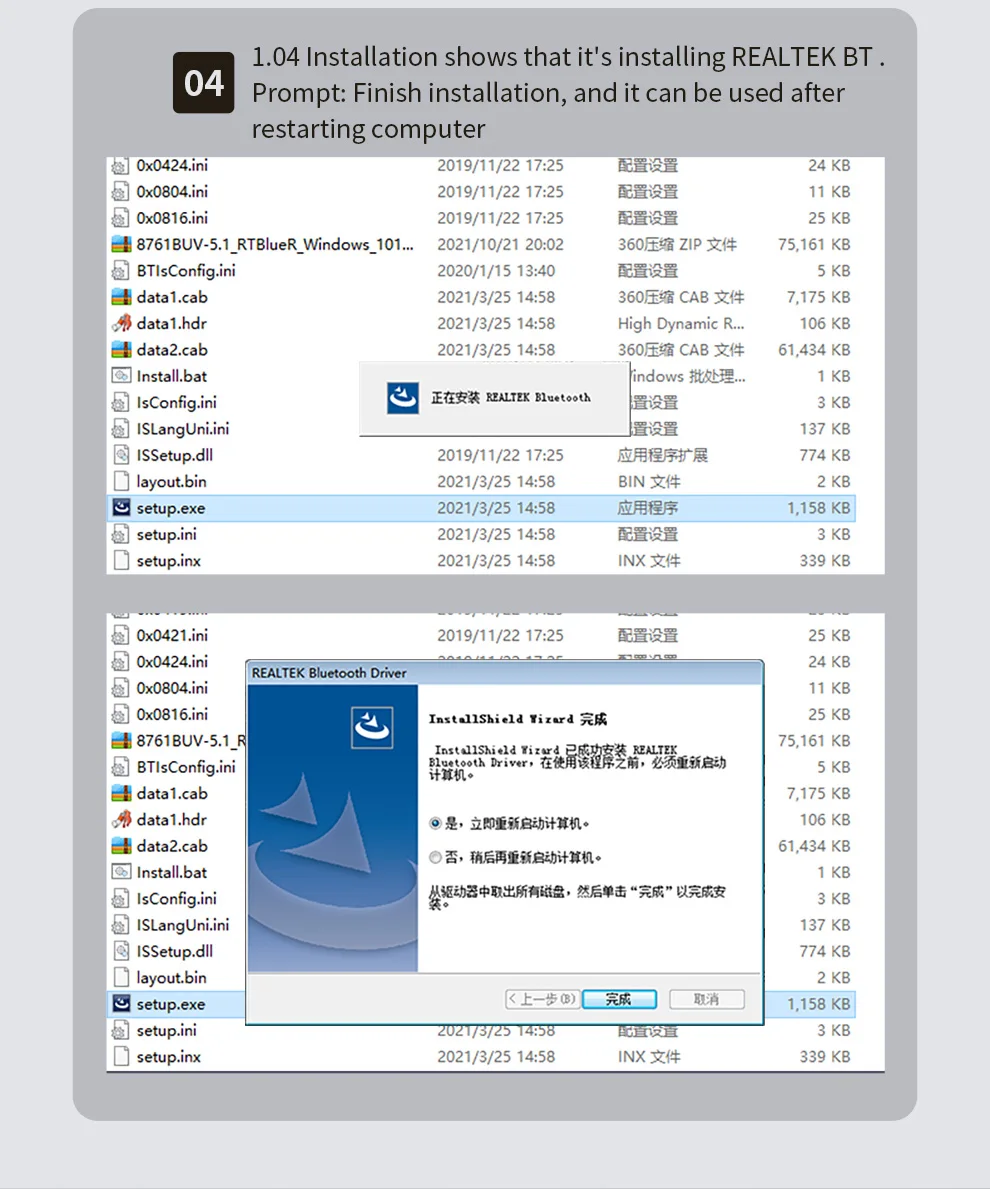Click the ISSetup.dll icon in the lower file list
This screenshot has height=1189, width=990.
coord(121,951)
